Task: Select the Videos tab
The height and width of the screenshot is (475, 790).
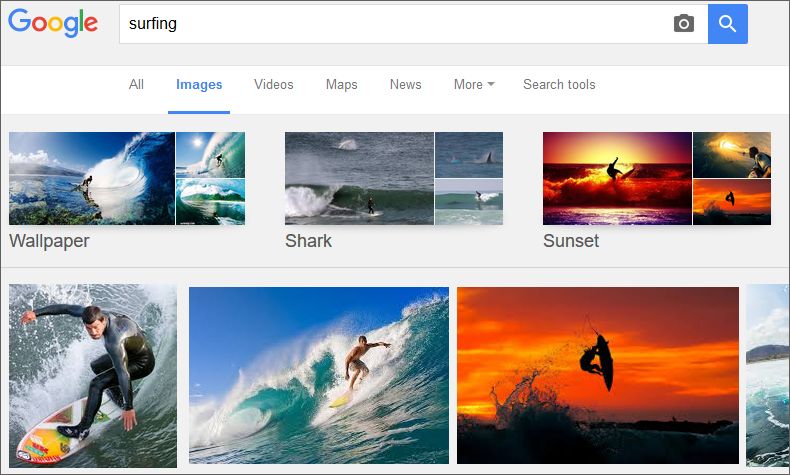Action: 274,85
